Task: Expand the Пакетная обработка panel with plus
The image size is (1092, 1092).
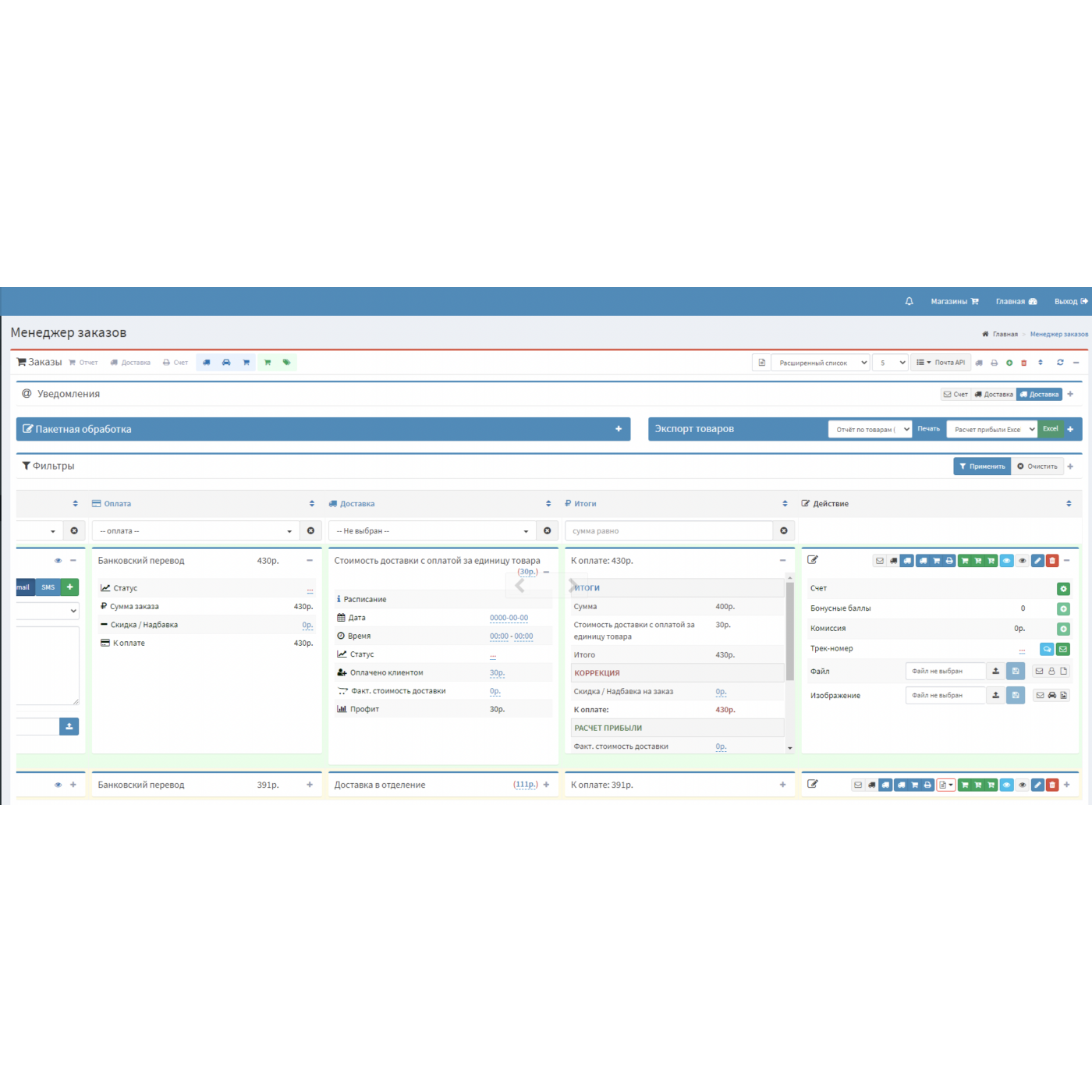Action: (619, 429)
